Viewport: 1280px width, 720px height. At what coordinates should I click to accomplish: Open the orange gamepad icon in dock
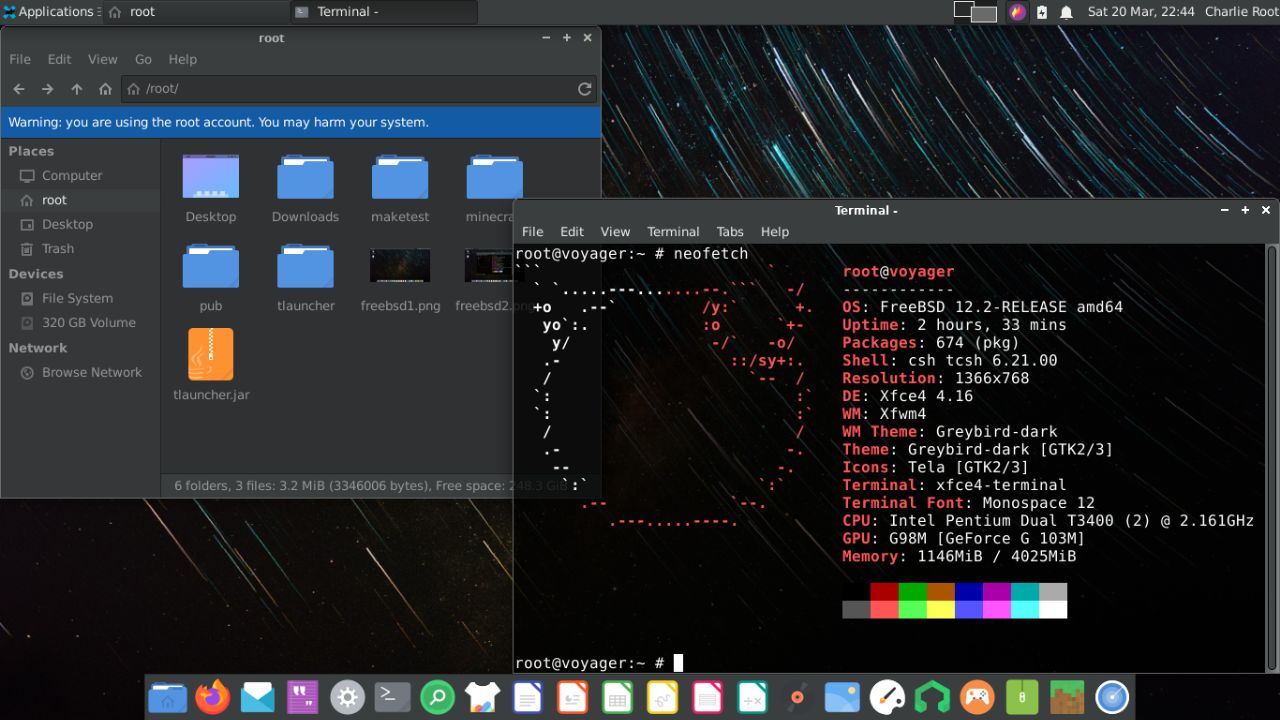(x=977, y=697)
